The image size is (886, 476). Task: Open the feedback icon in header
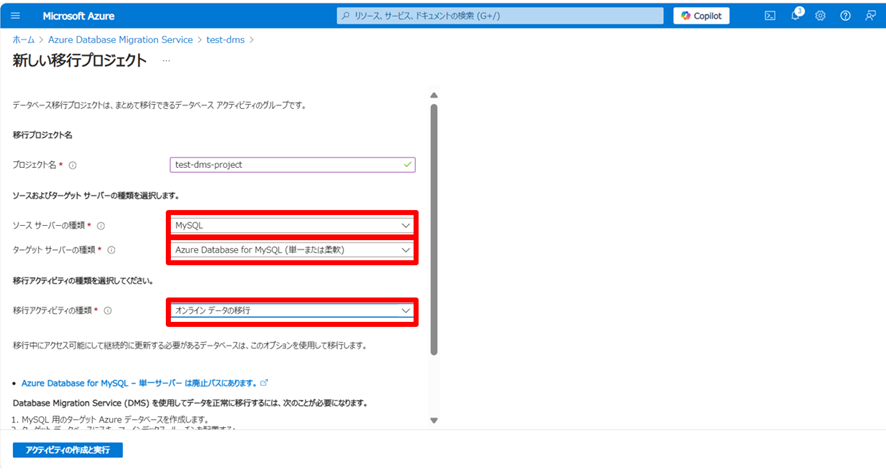(x=869, y=16)
